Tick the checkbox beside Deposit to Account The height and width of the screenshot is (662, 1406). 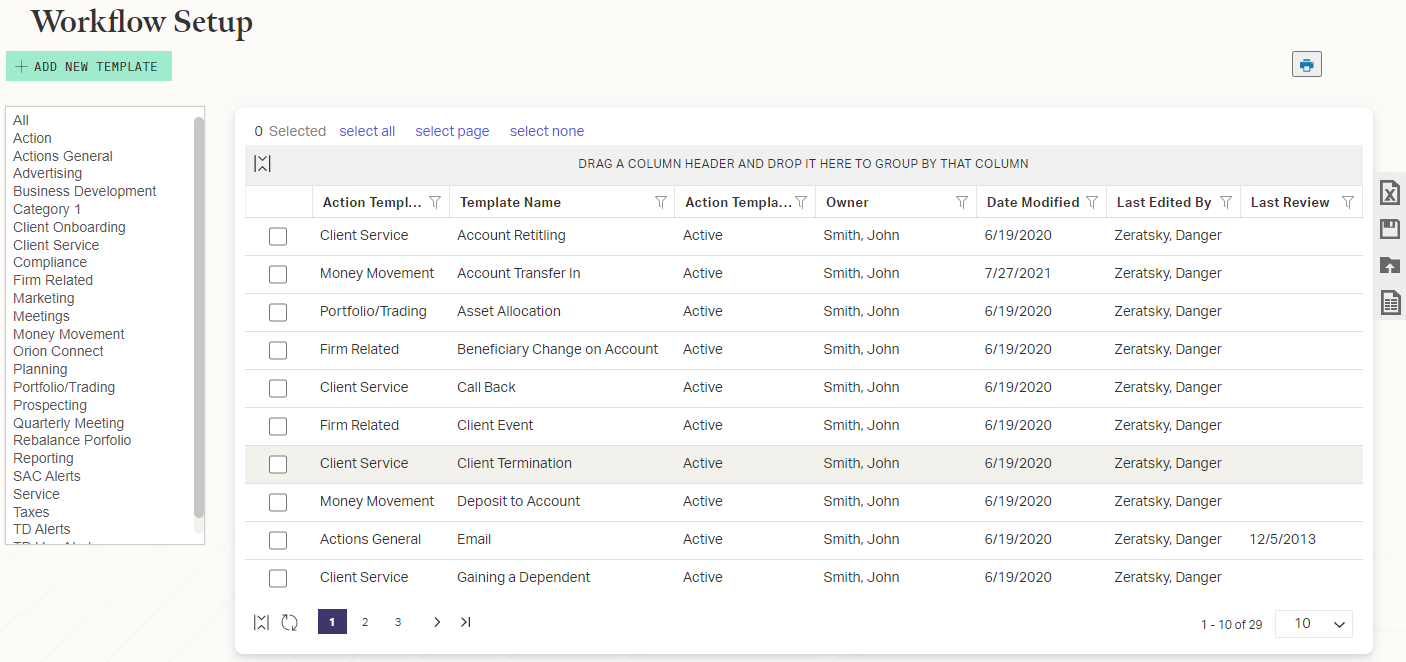(277, 502)
